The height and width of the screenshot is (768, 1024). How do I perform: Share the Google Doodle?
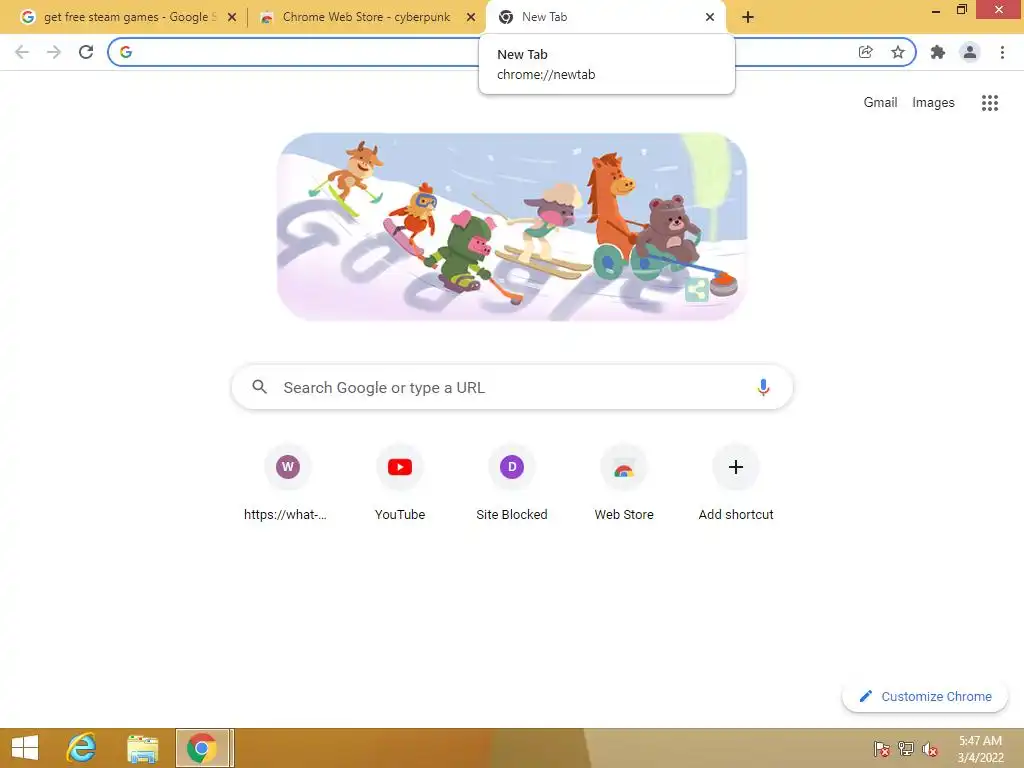point(697,289)
